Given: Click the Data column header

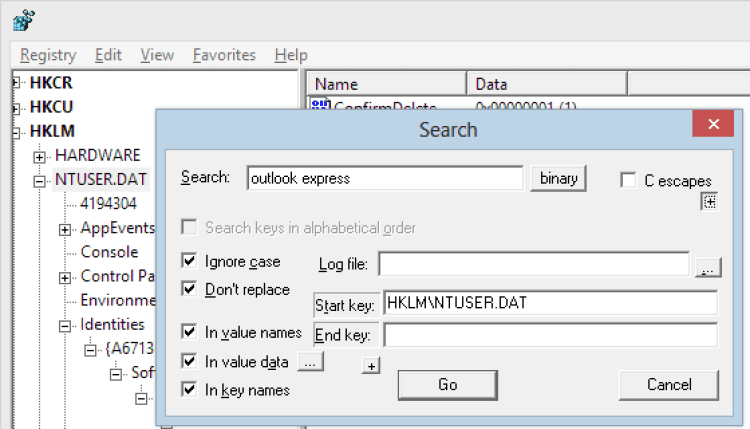Looking at the screenshot, I should [546, 84].
